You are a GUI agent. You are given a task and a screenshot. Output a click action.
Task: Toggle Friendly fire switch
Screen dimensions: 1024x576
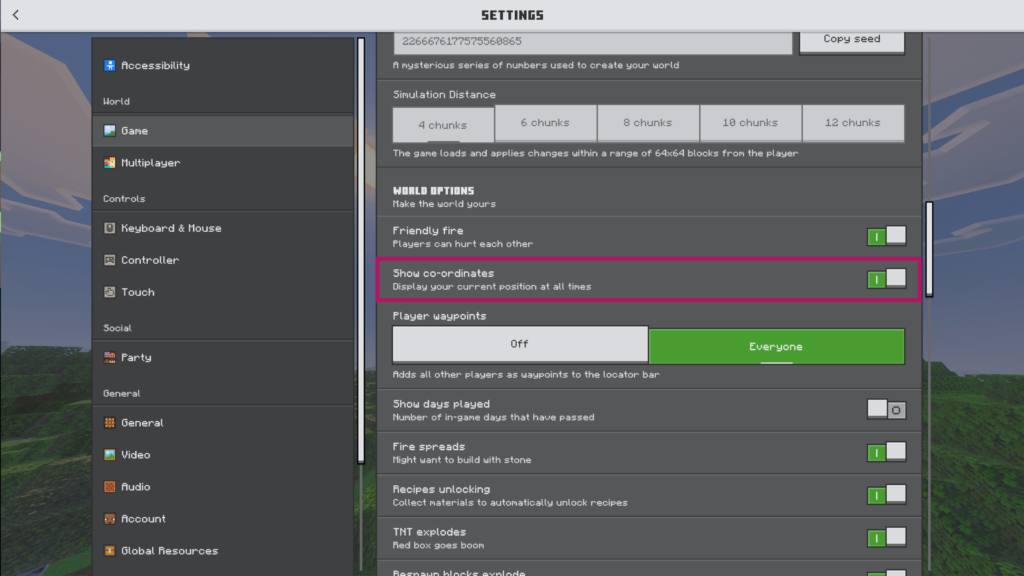tap(886, 236)
